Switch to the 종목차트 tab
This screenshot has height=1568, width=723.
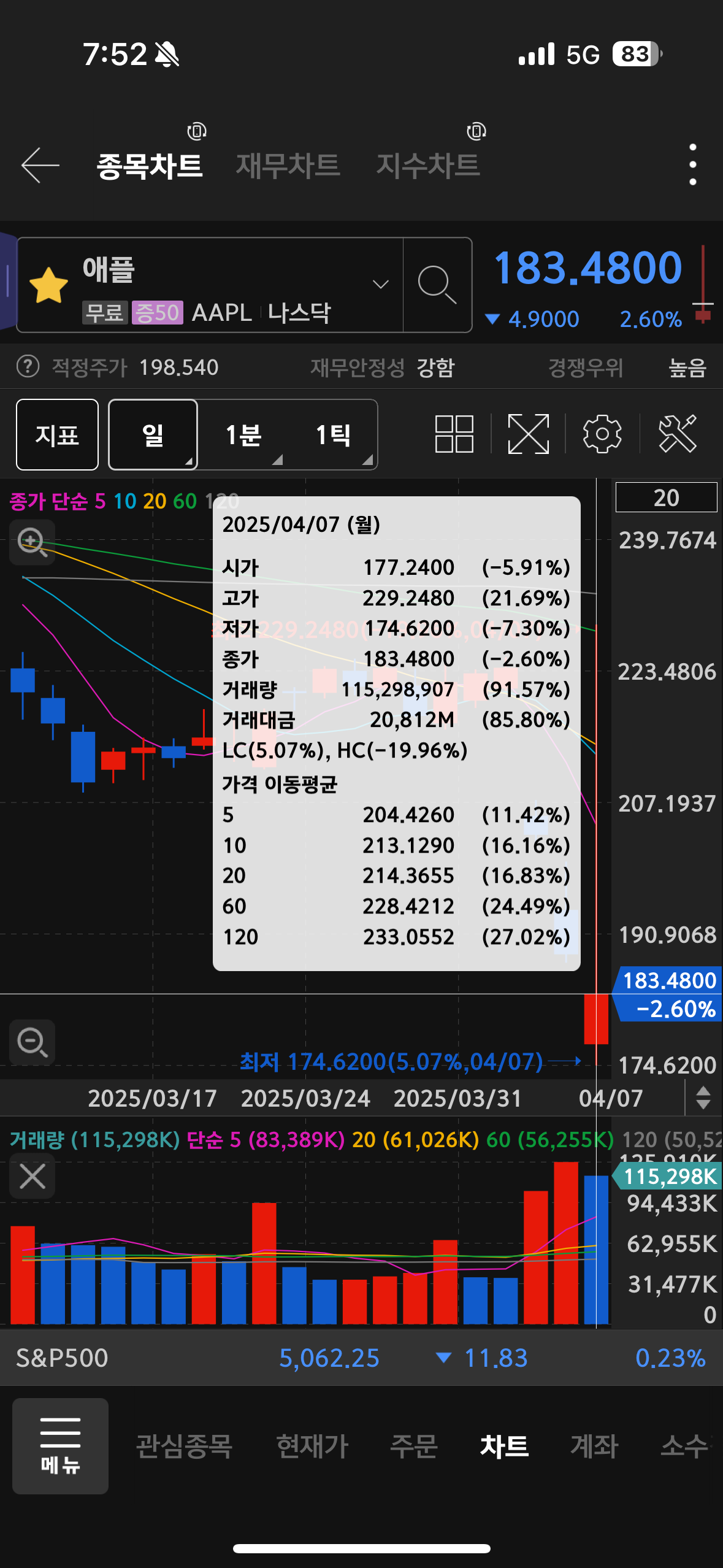click(x=150, y=166)
